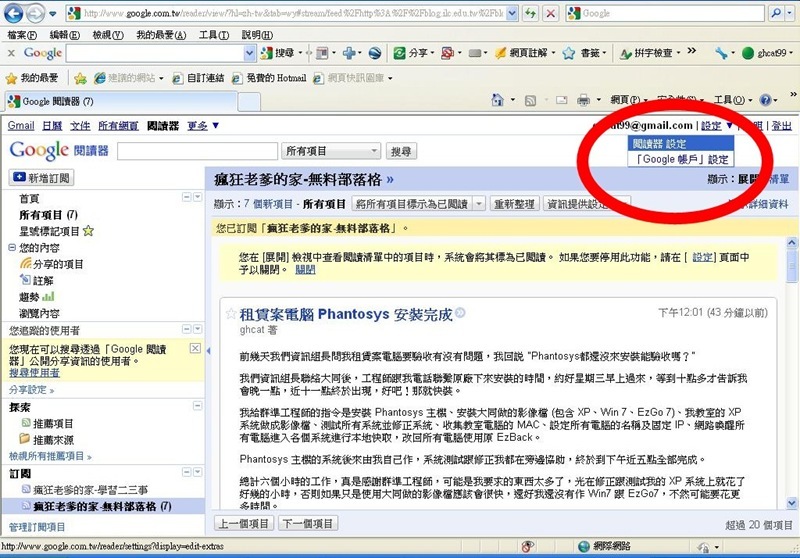Viewport: 800px width, 558px height.
Task: Open the 檔案(F) menu
Action: [22, 35]
